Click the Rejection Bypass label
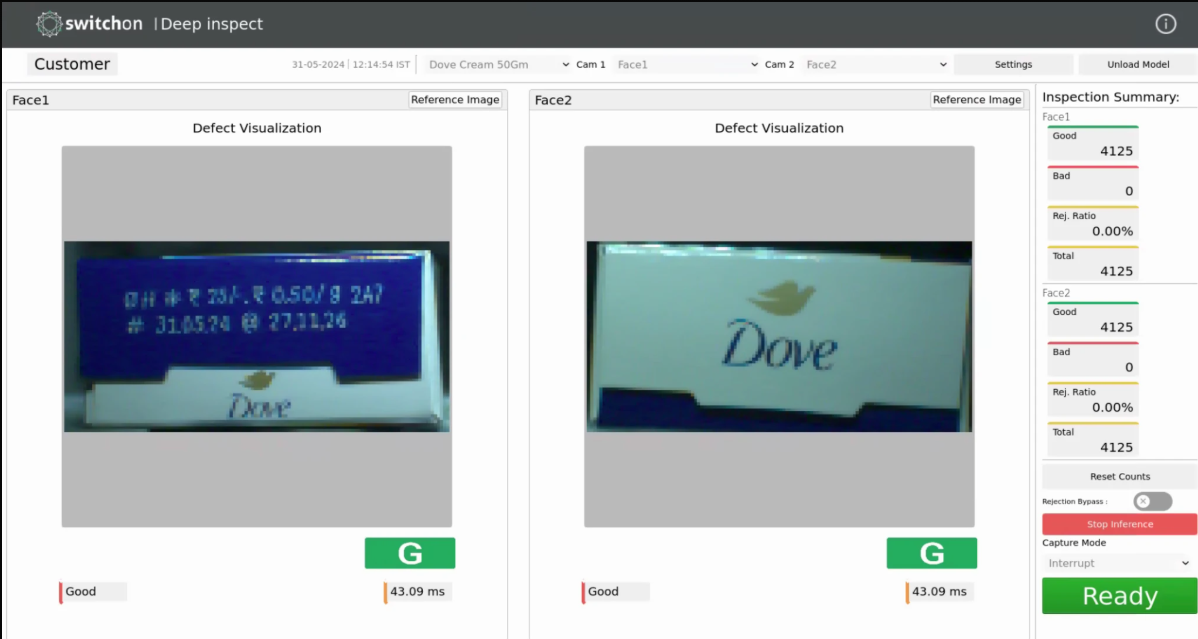The image size is (1198, 639). click(x=1074, y=501)
